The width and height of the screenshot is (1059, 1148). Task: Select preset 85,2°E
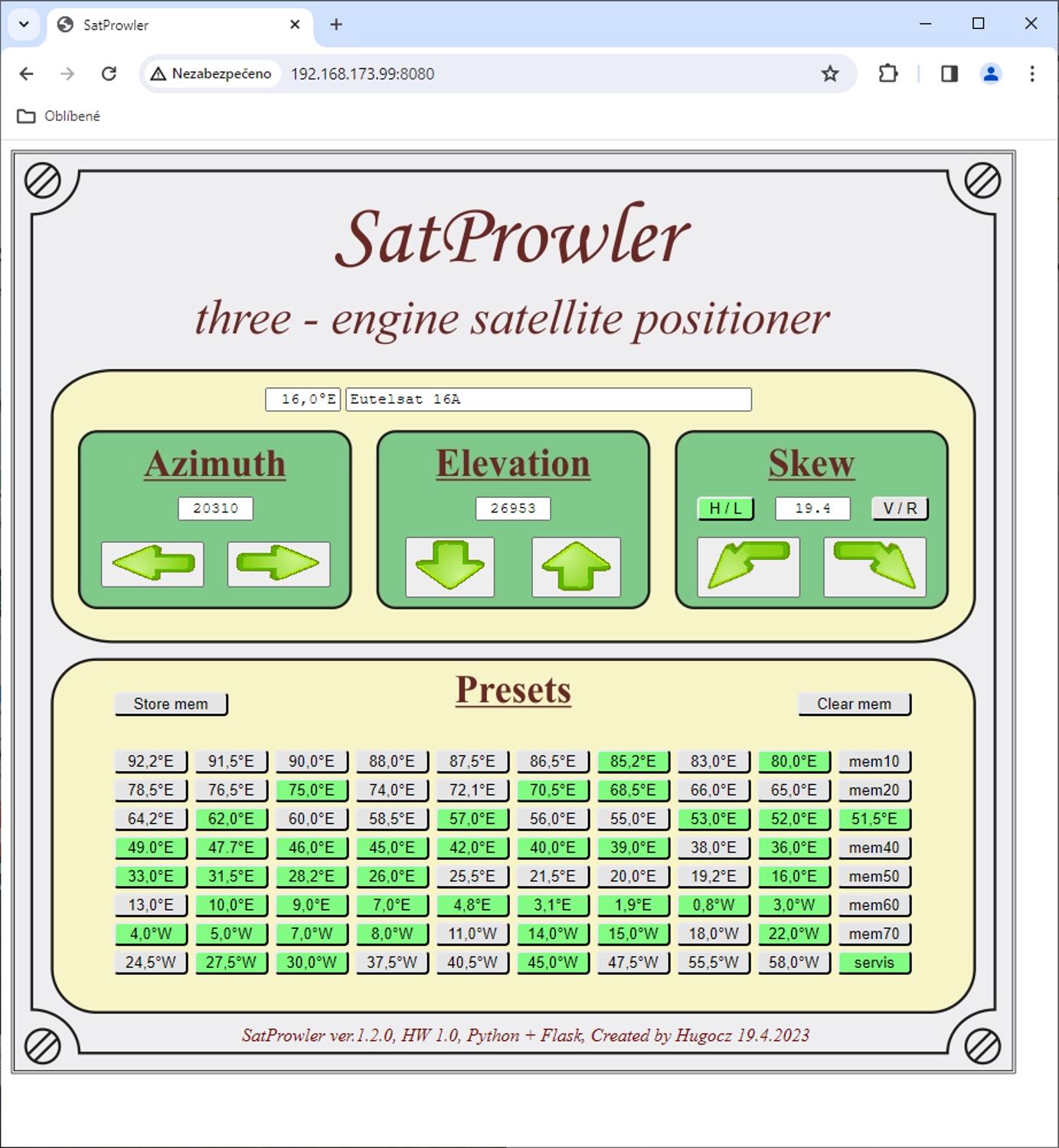coord(633,761)
